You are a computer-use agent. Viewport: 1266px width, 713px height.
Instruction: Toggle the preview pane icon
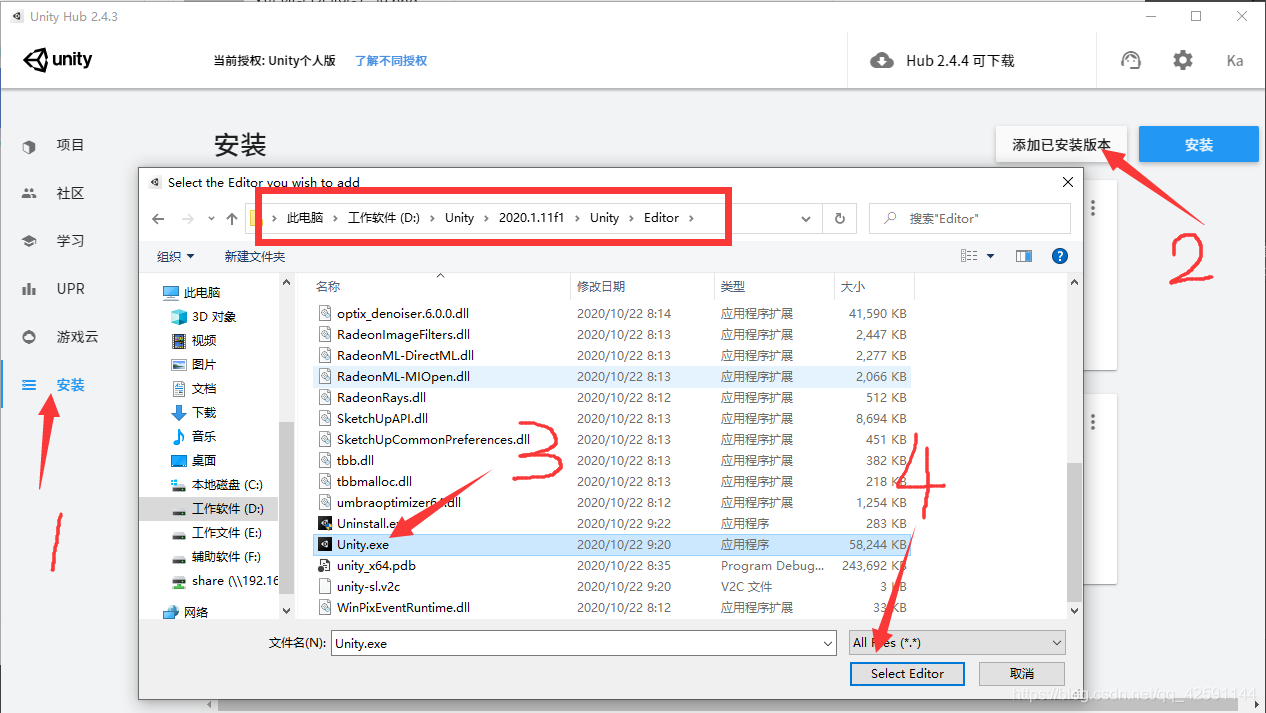coord(1023,256)
